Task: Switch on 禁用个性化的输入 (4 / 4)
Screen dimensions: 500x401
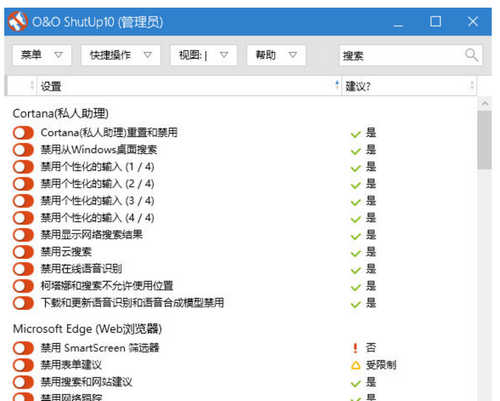Action: click(23, 218)
